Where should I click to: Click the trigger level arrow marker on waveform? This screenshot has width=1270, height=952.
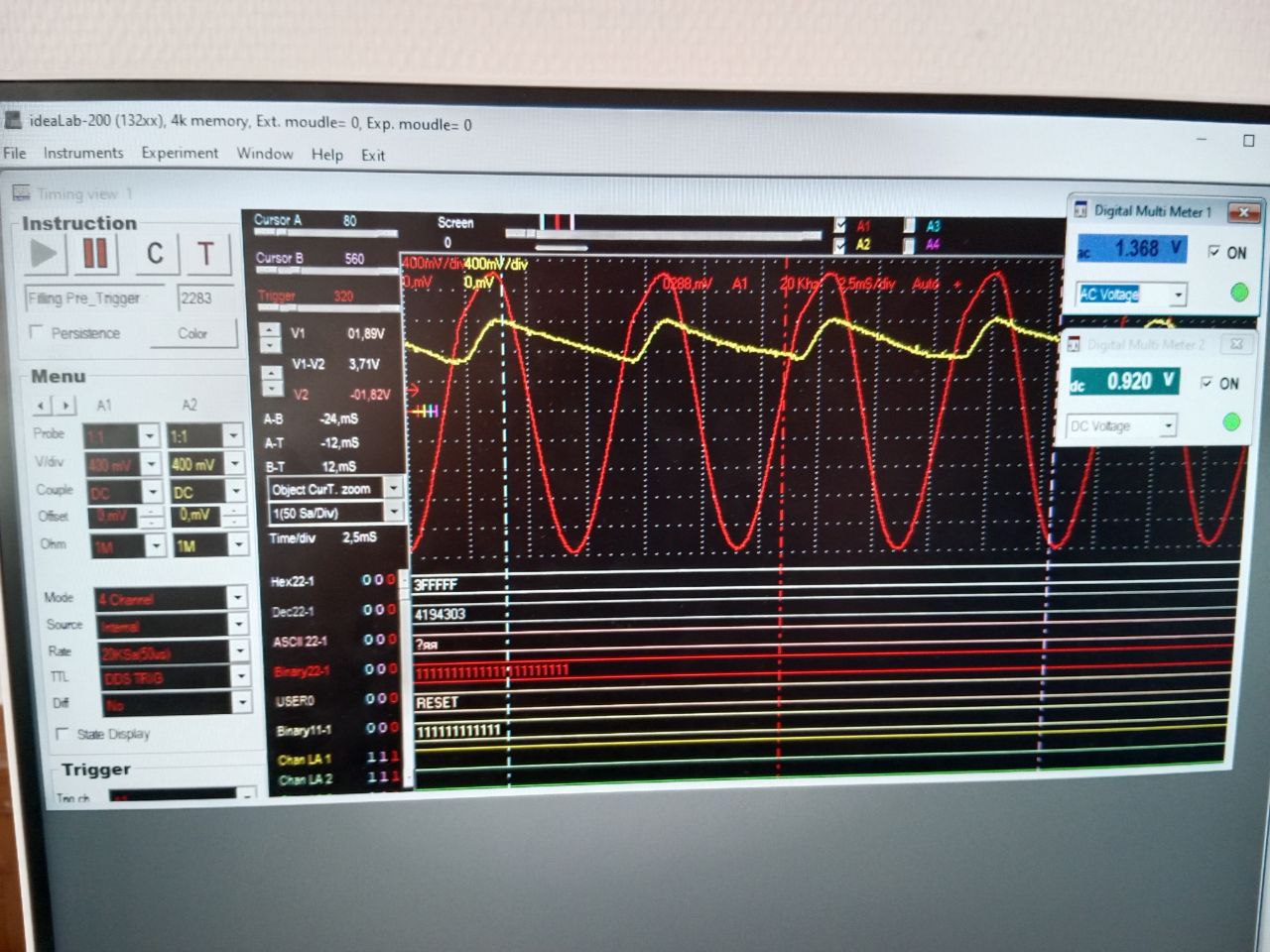tap(414, 390)
